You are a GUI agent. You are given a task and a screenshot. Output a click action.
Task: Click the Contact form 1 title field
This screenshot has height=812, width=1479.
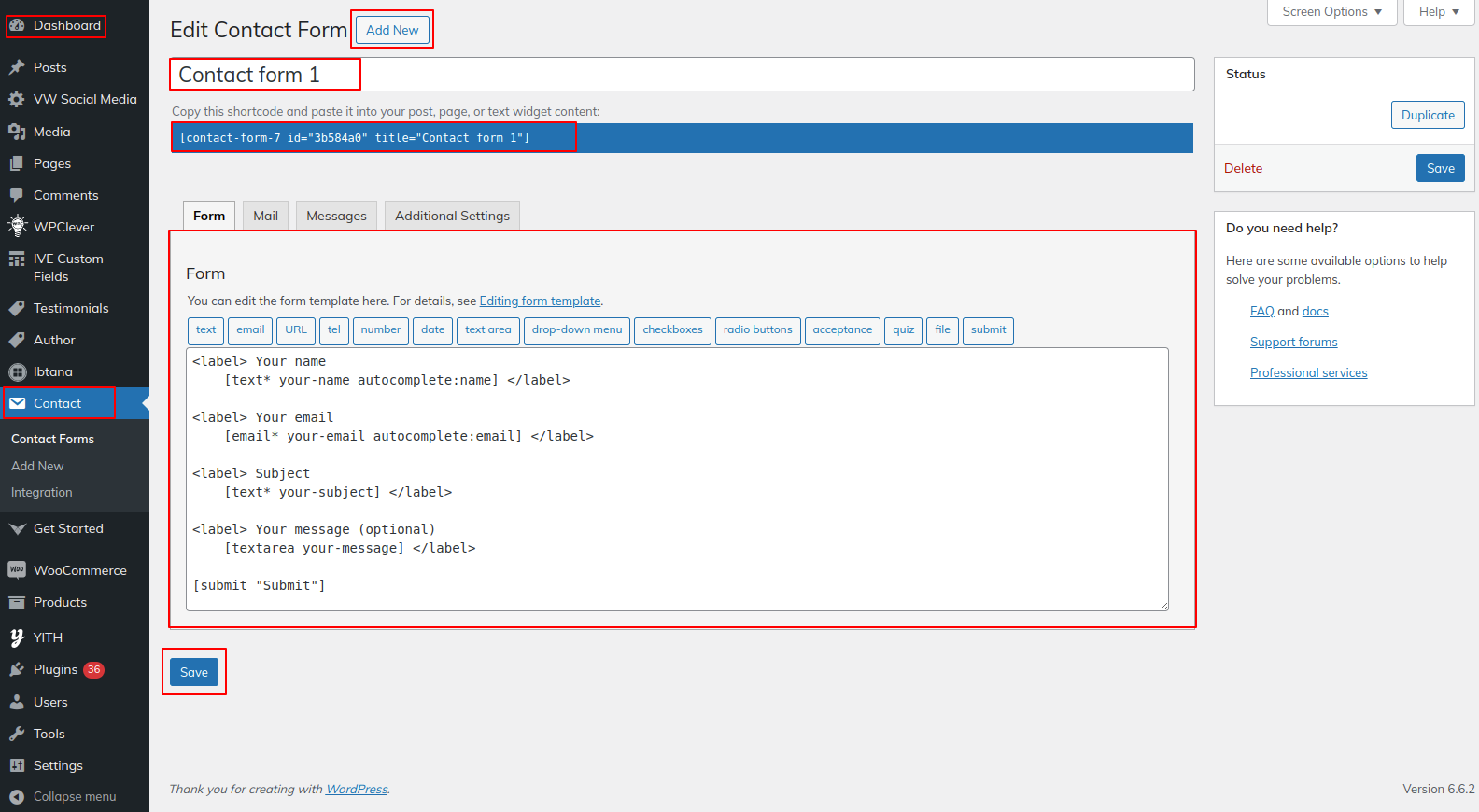pyautogui.click(x=682, y=75)
